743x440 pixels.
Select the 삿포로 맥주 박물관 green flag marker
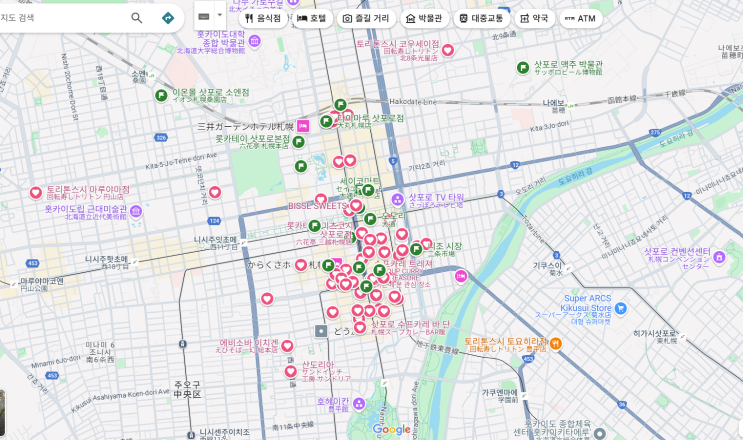tap(523, 68)
